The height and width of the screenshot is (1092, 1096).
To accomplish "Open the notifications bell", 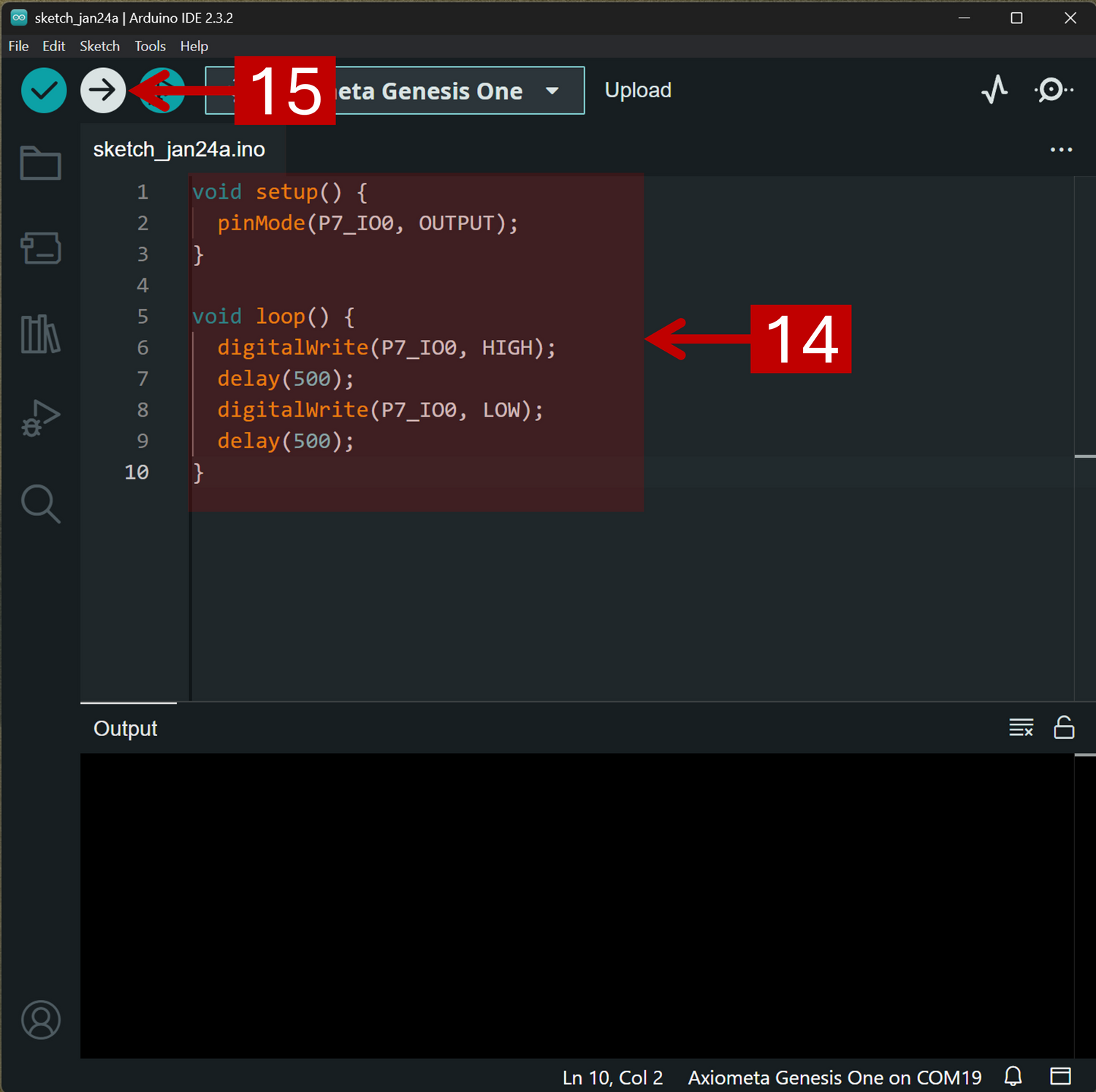I will (1013, 1076).
